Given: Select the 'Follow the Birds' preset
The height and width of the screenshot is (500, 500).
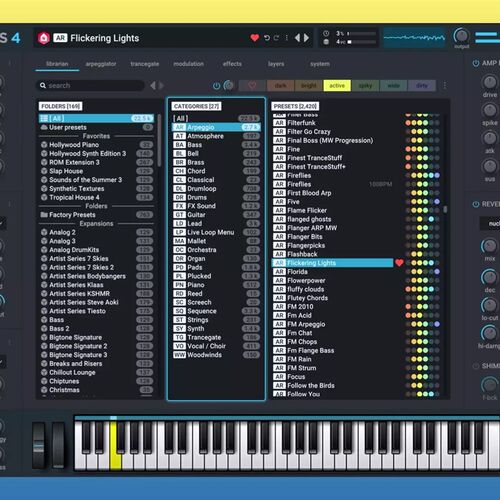Looking at the screenshot, I should [332, 385].
